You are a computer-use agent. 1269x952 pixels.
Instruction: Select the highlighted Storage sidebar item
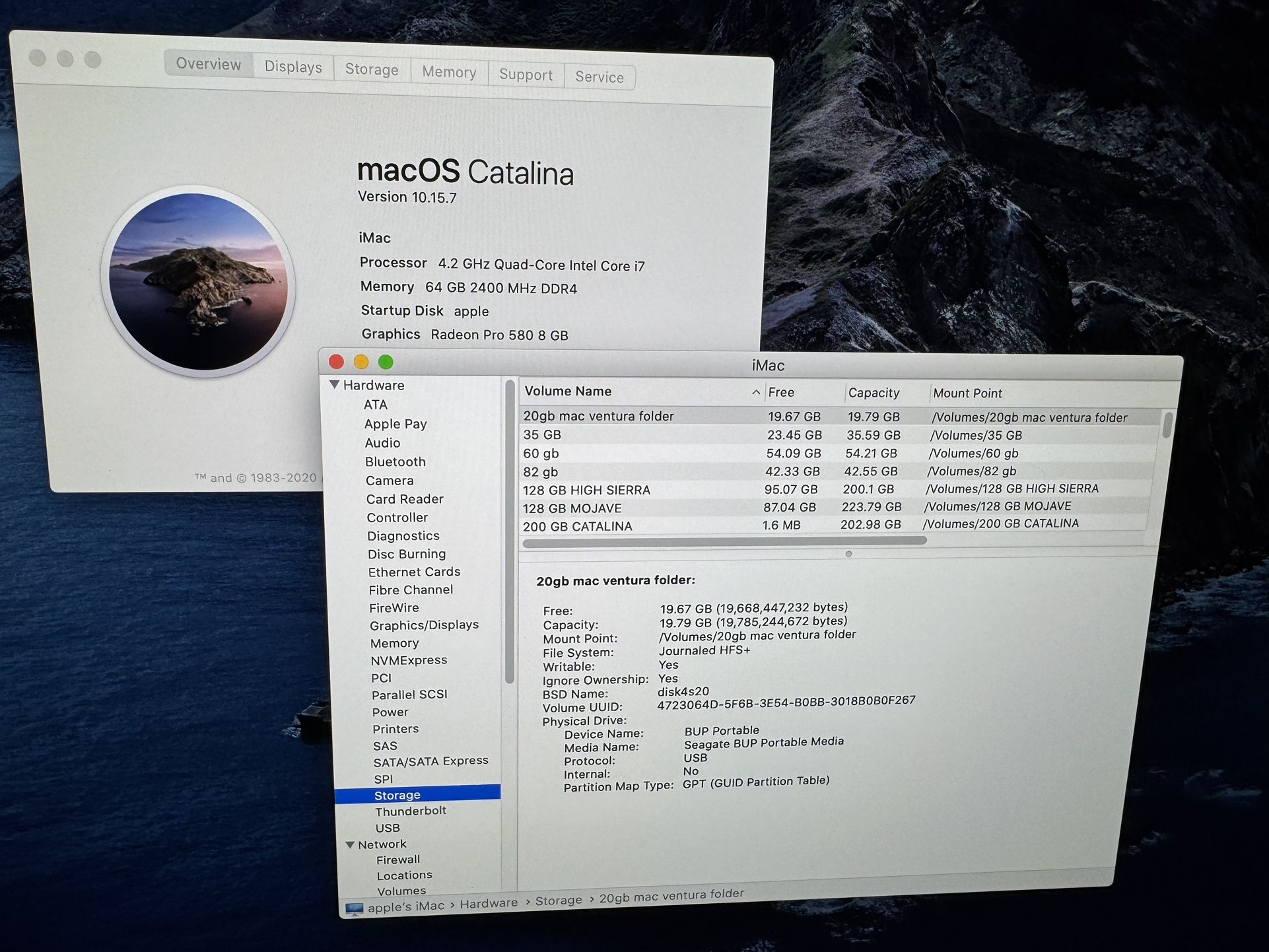[x=417, y=795]
